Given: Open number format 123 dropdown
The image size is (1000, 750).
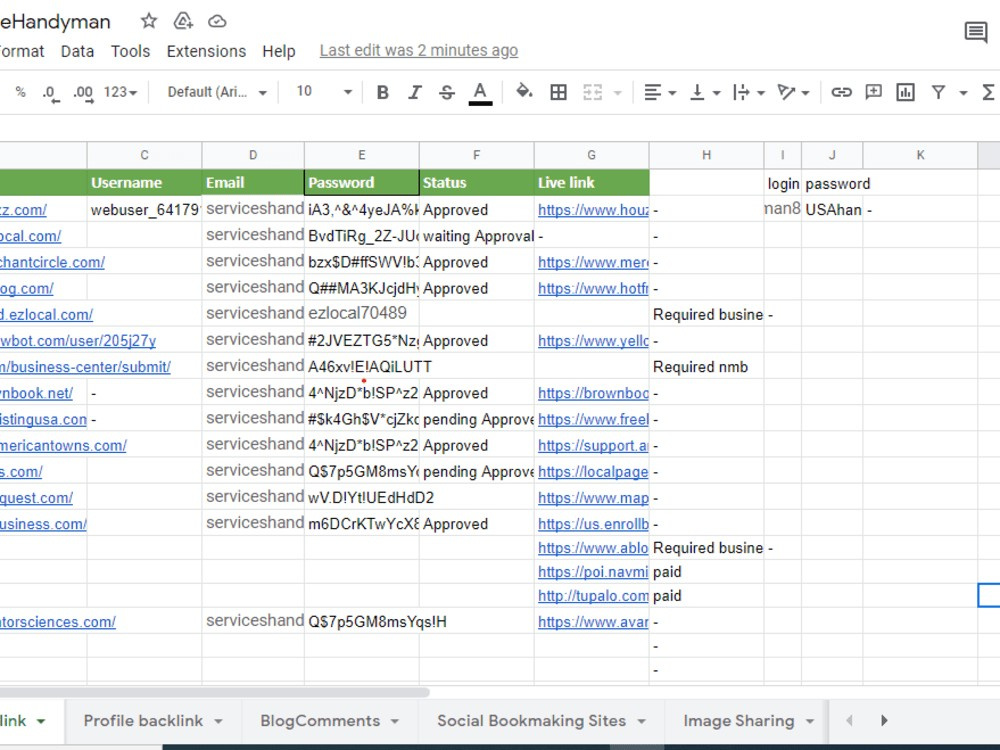Looking at the screenshot, I should 120,92.
